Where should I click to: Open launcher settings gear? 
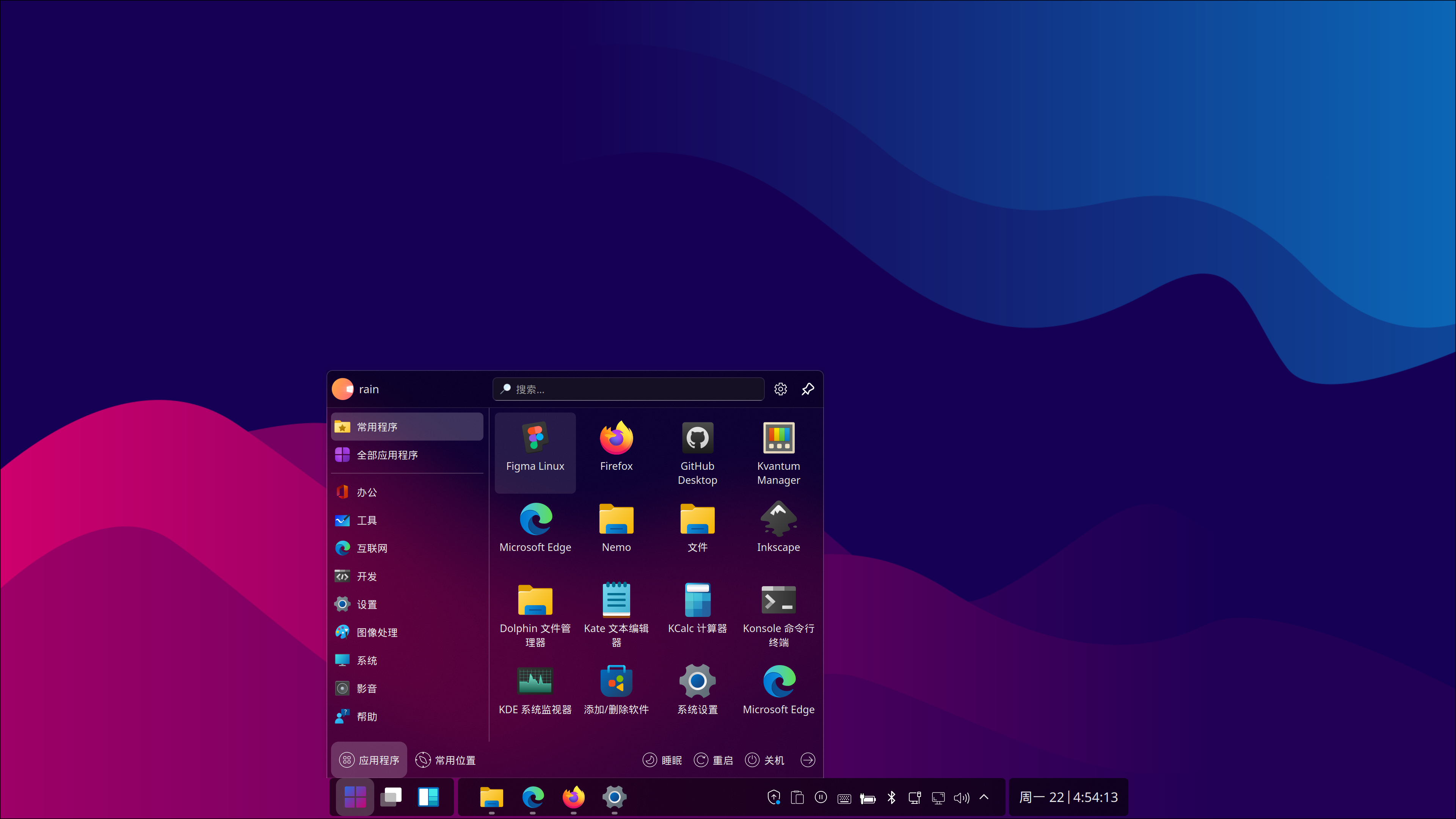point(781,389)
